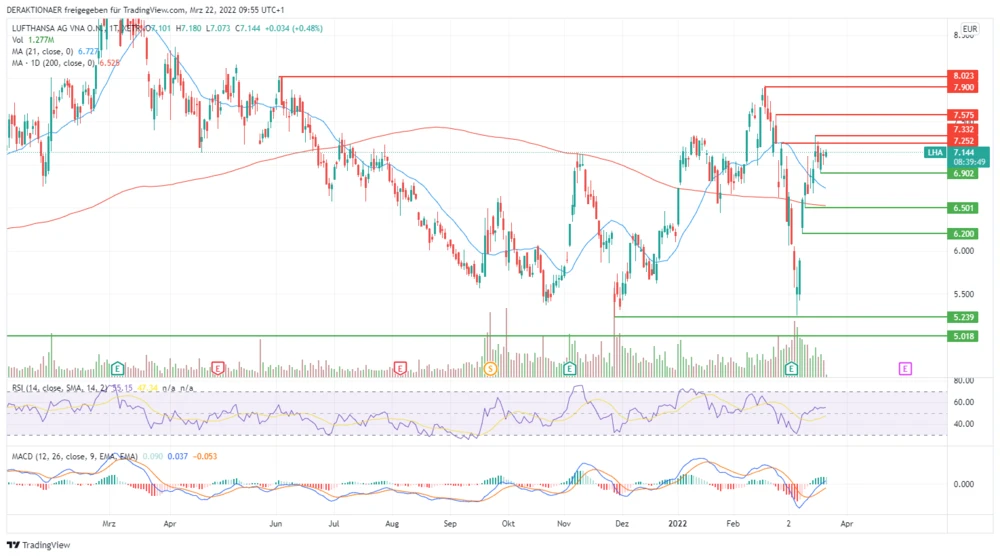Image resolution: width=1000 pixels, height=557 pixels.
Task: Click the Mrz label on time axis
Action: click(109, 524)
